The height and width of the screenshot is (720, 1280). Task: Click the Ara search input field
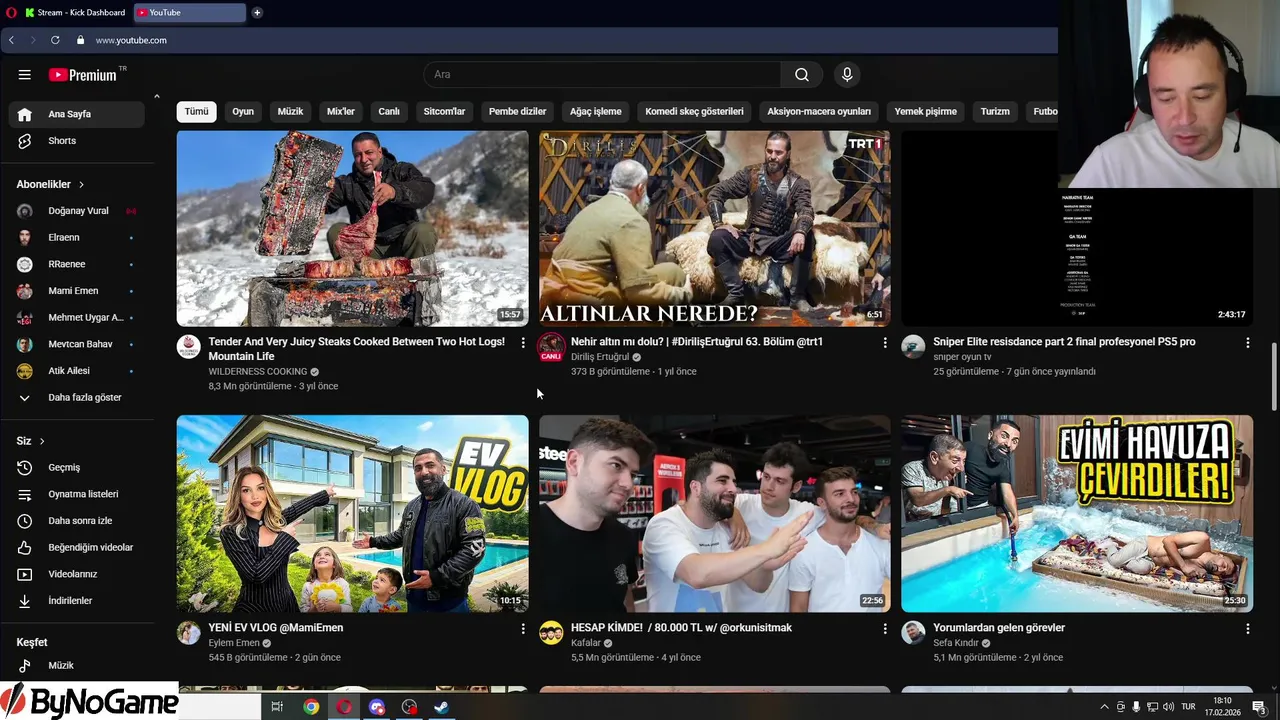pos(603,74)
